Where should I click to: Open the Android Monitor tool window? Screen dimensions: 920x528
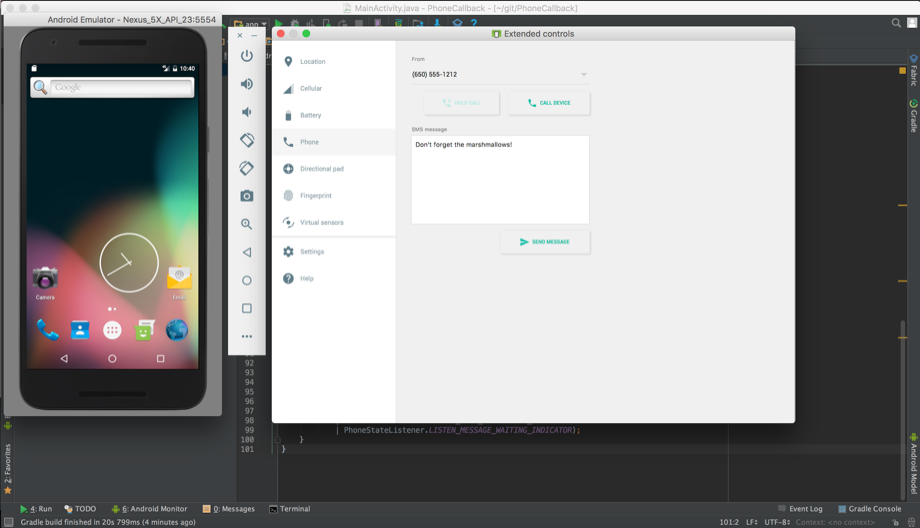(149, 509)
